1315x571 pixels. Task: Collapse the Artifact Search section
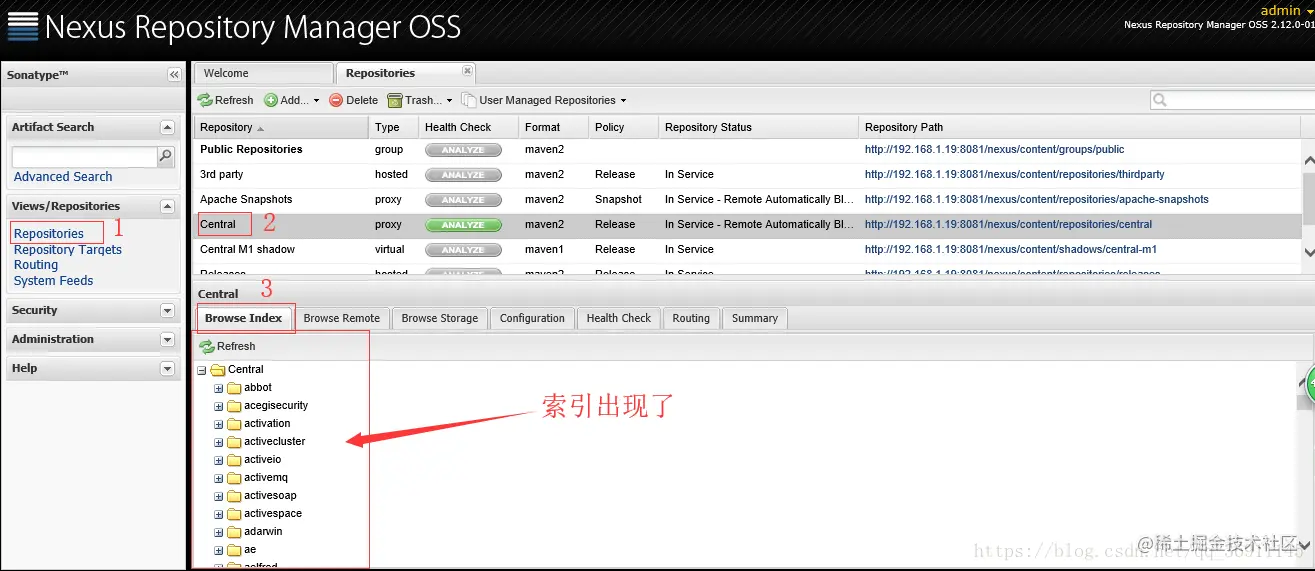(x=167, y=127)
